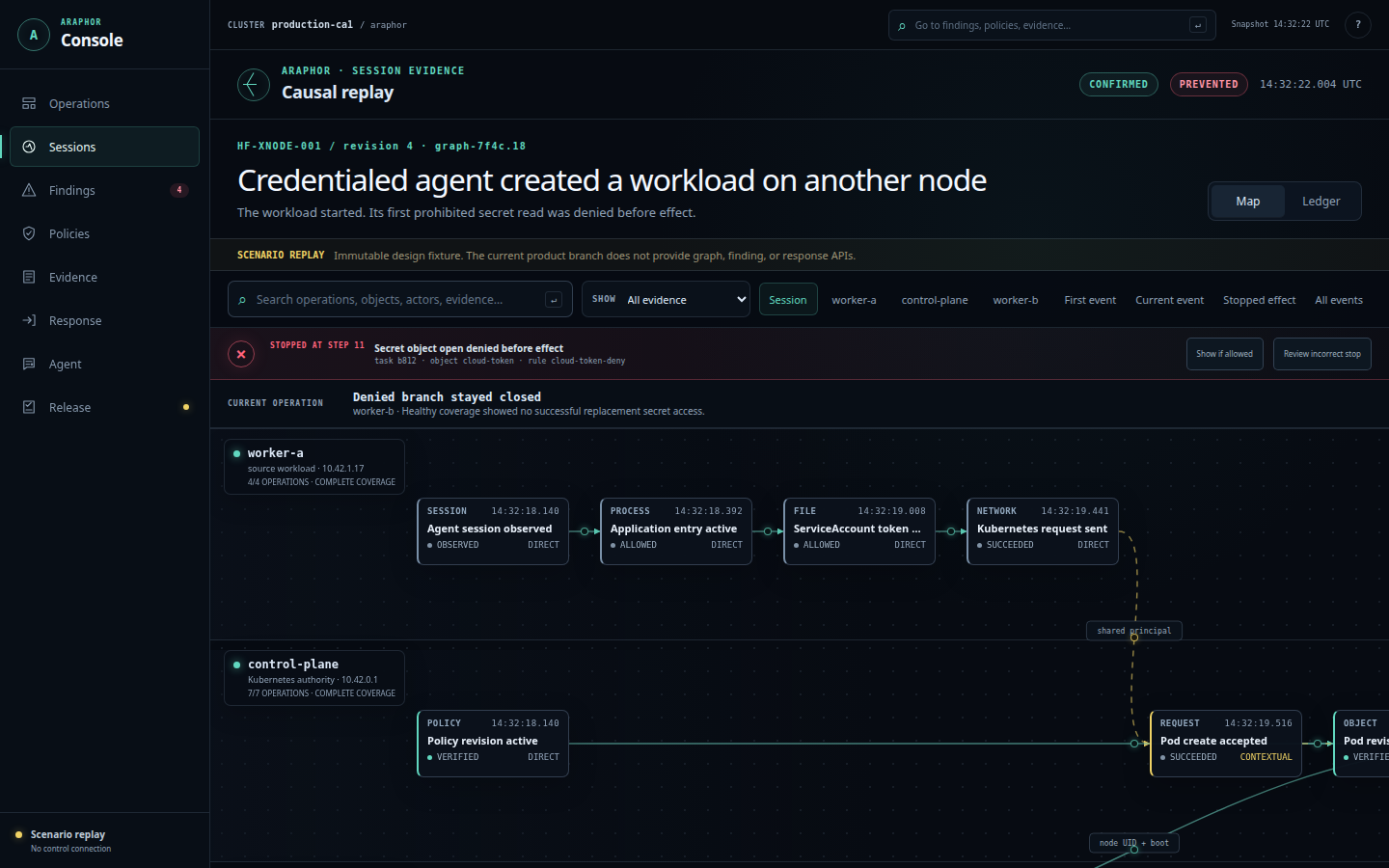The image size is (1389, 868).
Task: Open the Response section
Action: (x=104, y=320)
